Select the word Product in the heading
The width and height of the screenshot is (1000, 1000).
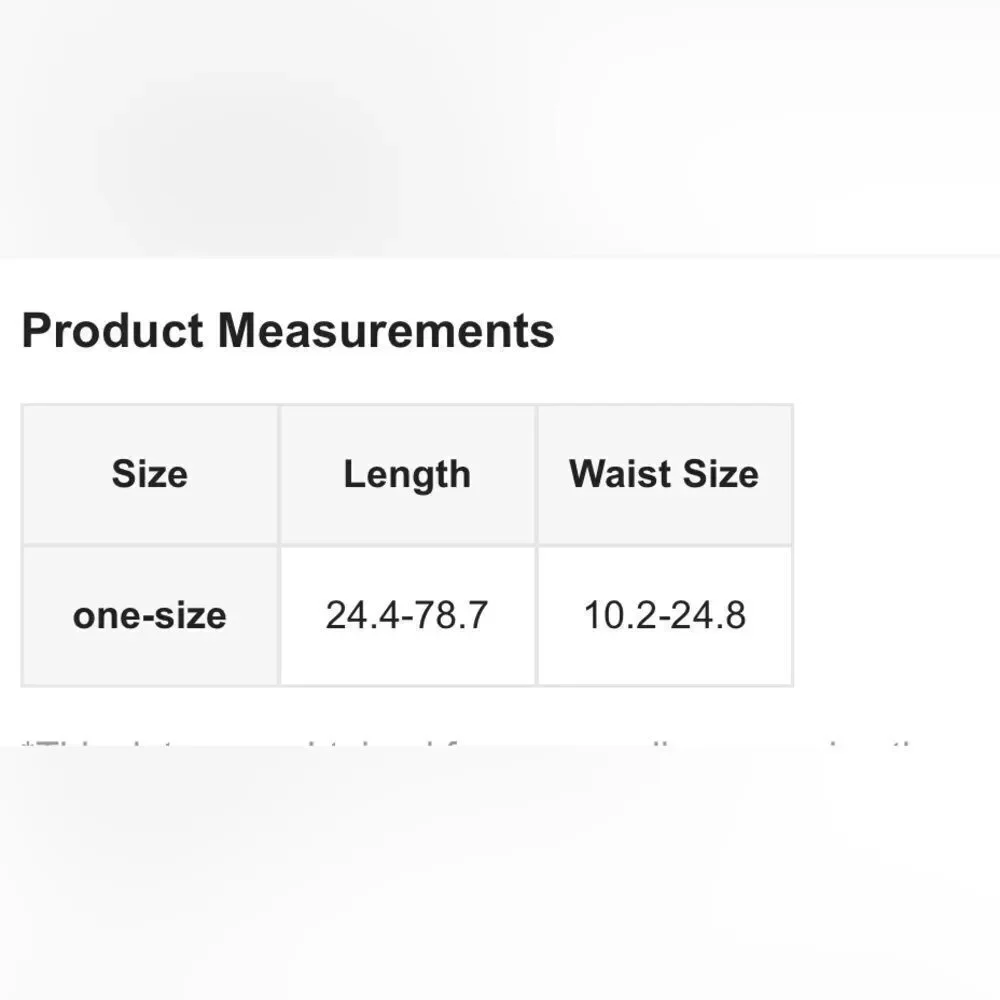click(112, 331)
